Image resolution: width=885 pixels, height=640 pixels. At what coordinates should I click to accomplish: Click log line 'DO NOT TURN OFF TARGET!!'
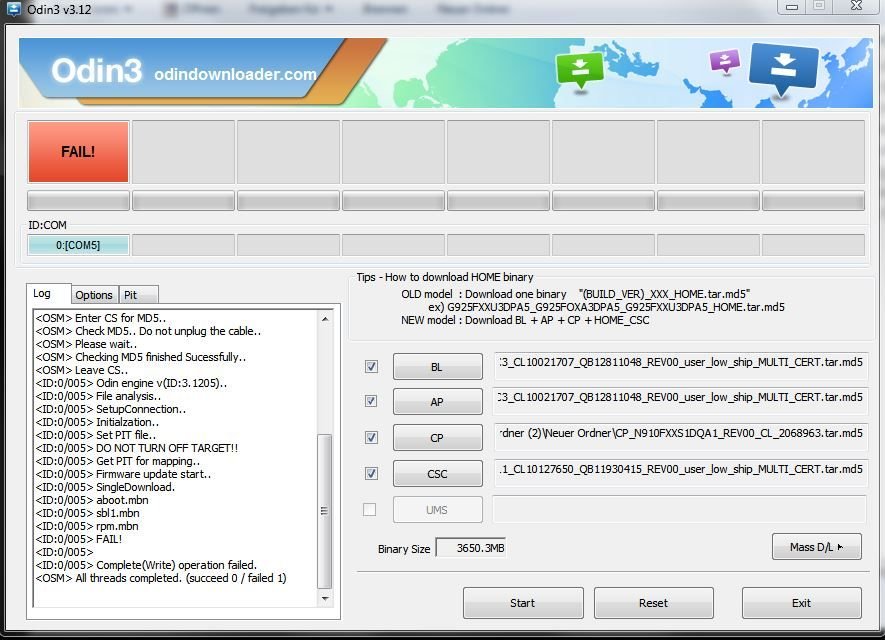click(x=137, y=448)
